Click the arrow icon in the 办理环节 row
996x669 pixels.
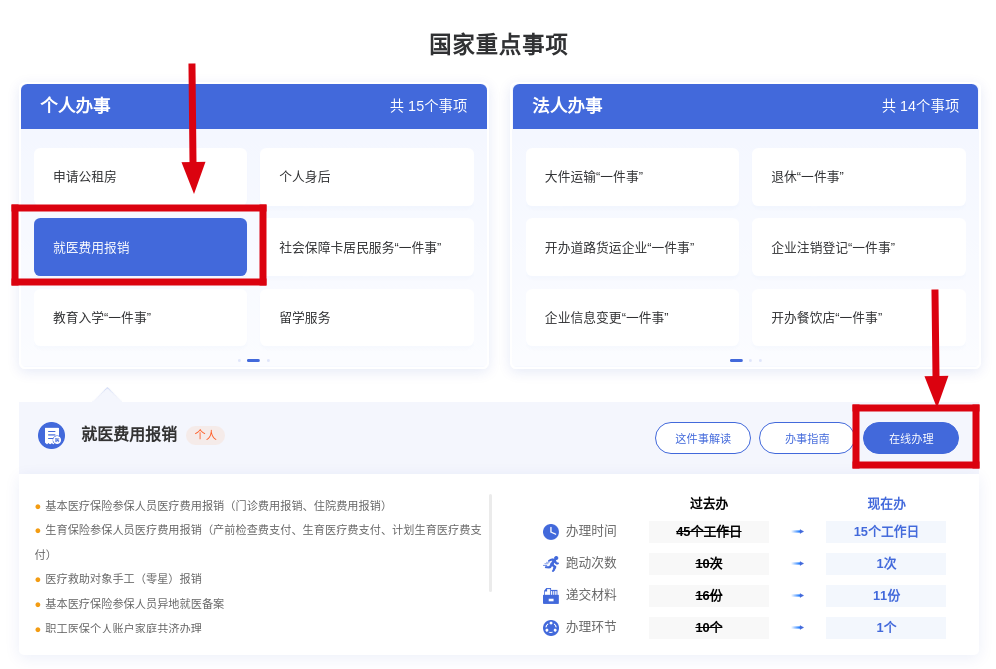click(x=797, y=628)
